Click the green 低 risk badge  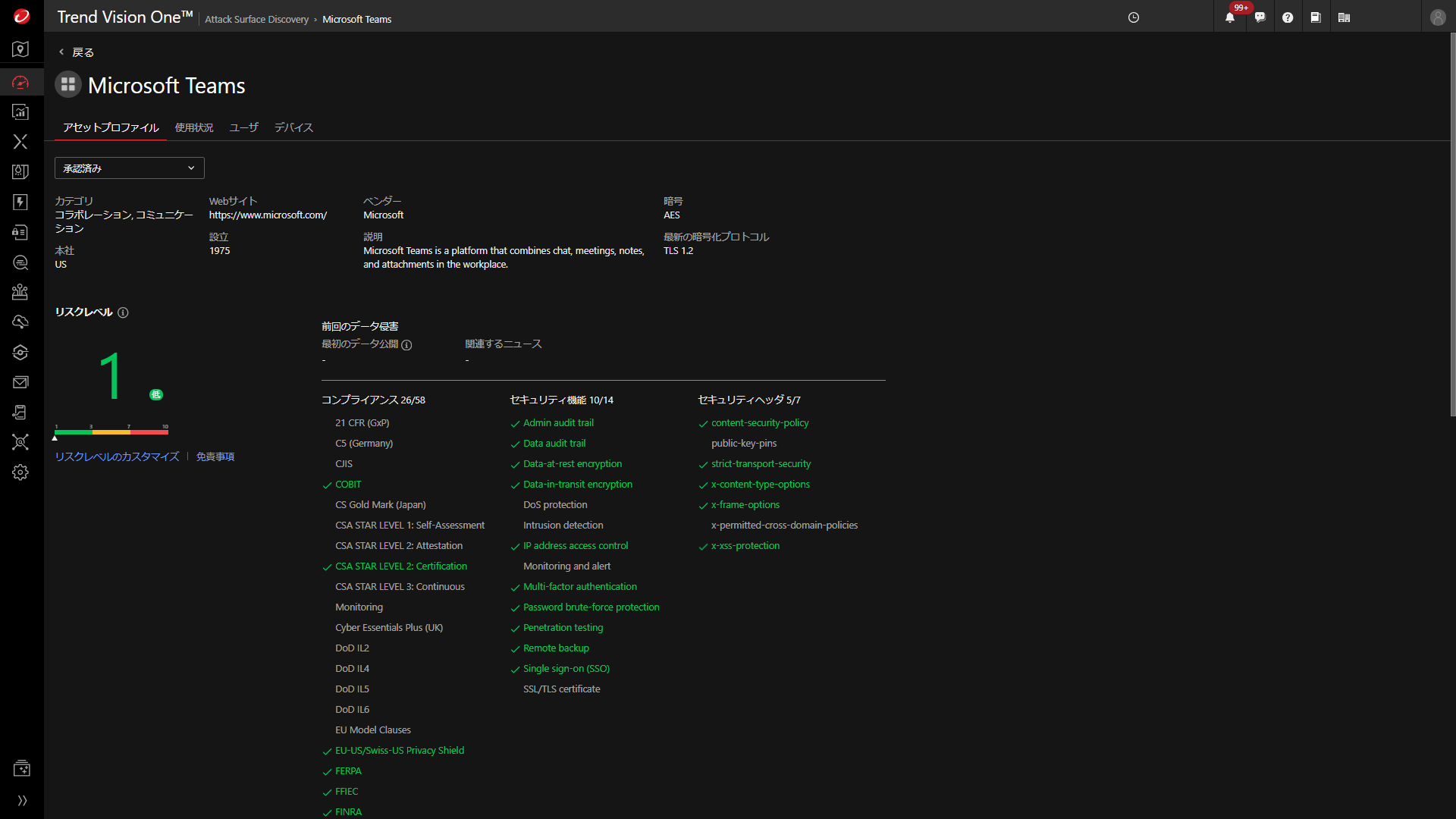pyautogui.click(x=156, y=394)
